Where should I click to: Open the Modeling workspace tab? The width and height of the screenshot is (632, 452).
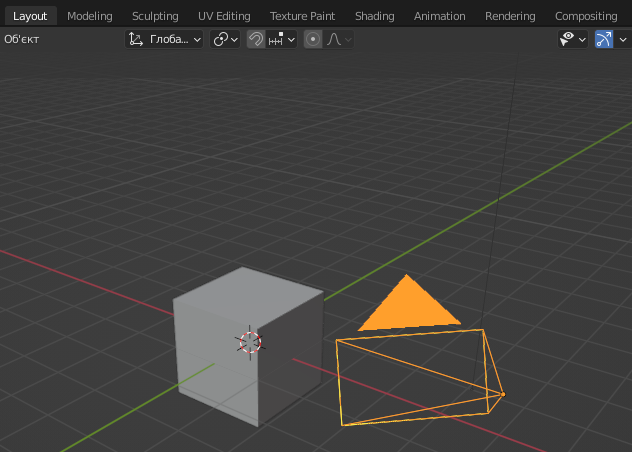pyautogui.click(x=89, y=16)
